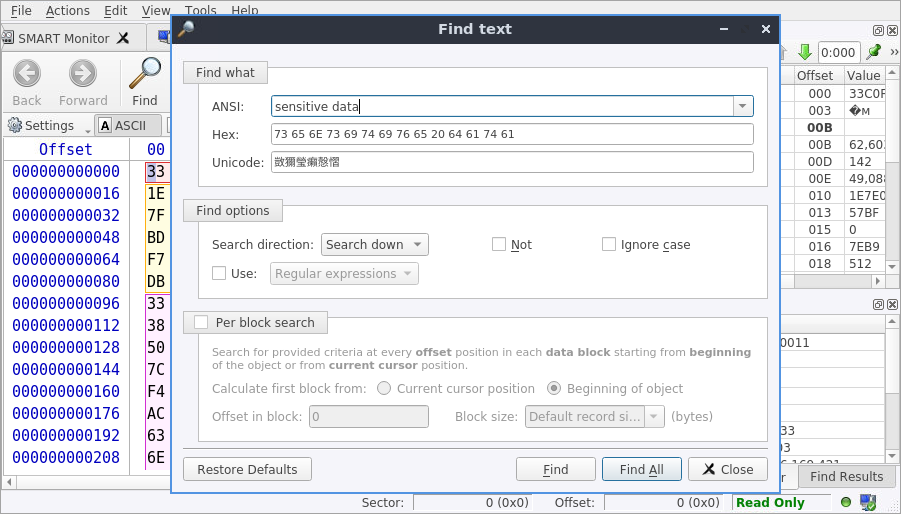Screen dimensions: 901x514
Task: Open the Search direction dropdown
Action: point(375,245)
